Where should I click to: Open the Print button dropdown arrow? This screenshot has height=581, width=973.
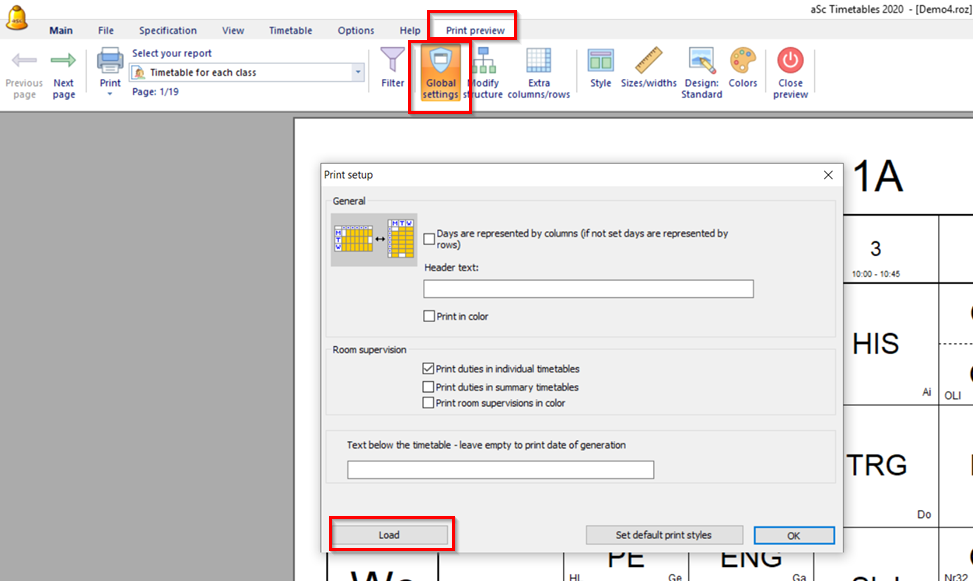click(x=110, y=95)
